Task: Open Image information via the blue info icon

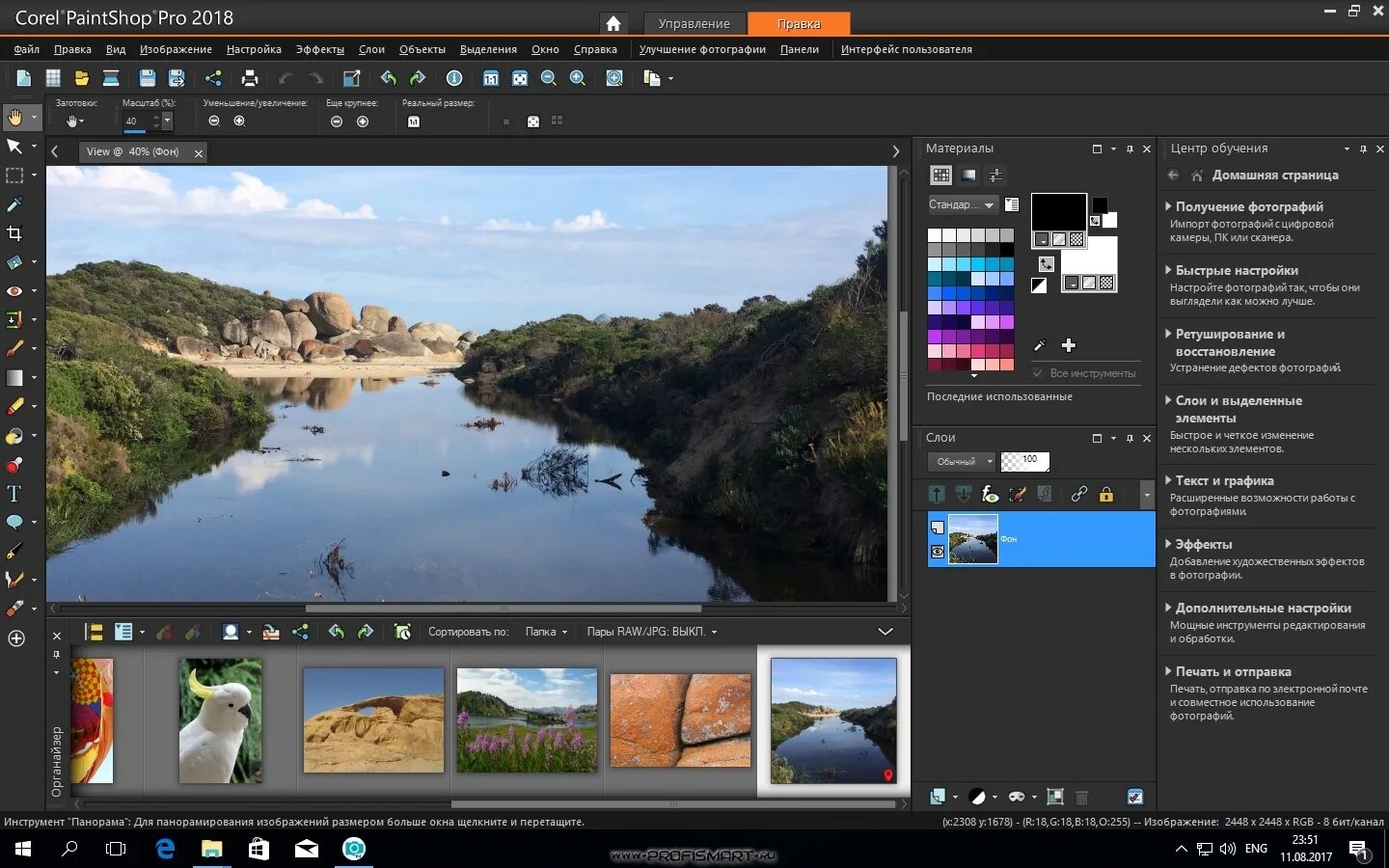Action: 454,78
